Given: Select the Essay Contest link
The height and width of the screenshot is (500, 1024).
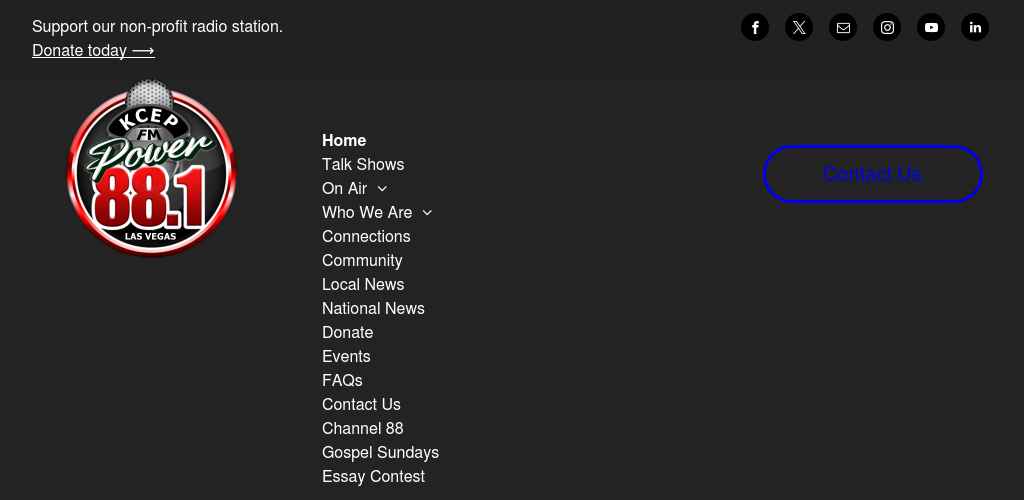Looking at the screenshot, I should click(x=374, y=477).
